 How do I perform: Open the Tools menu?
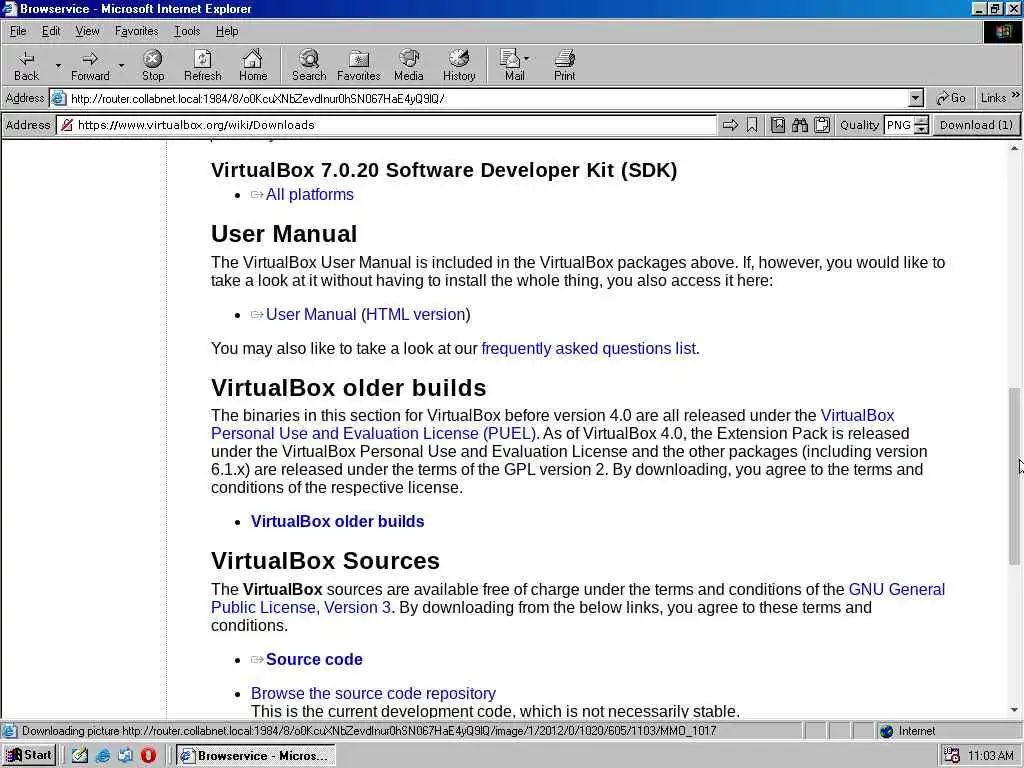[x=187, y=31]
